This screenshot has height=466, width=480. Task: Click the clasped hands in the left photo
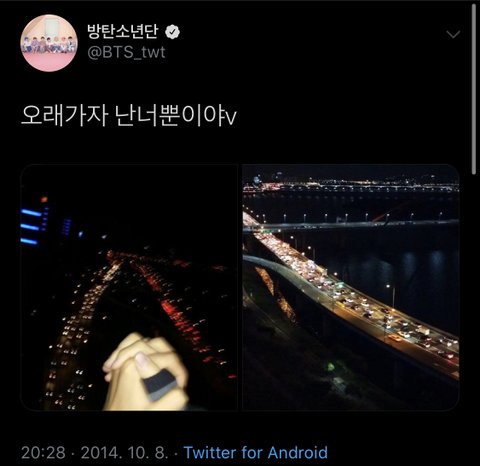coord(146,372)
